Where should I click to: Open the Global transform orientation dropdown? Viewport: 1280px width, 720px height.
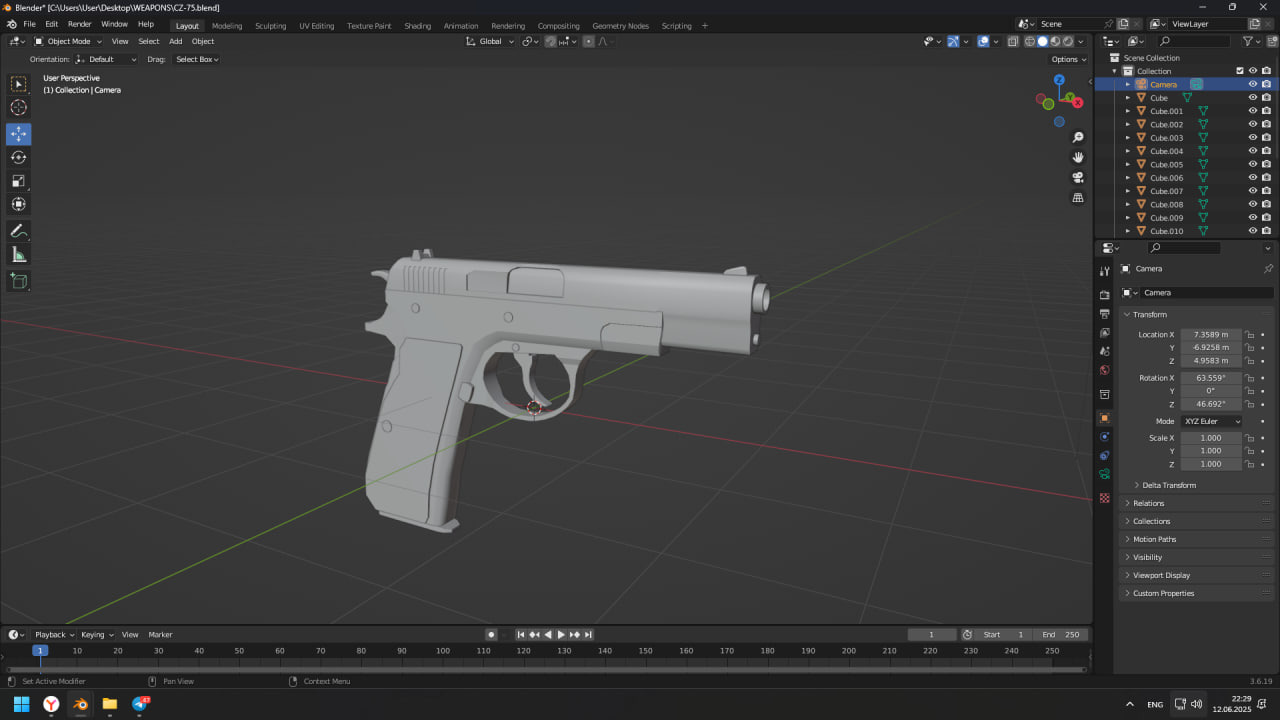pyautogui.click(x=491, y=41)
